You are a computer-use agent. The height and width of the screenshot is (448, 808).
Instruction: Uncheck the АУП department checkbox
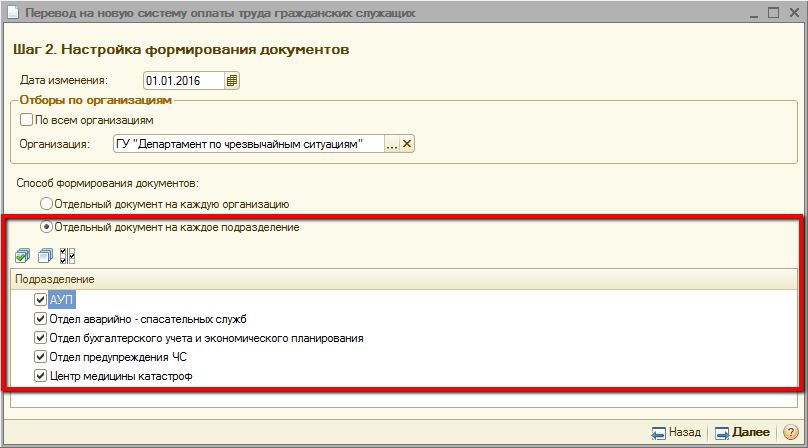click(x=40, y=300)
